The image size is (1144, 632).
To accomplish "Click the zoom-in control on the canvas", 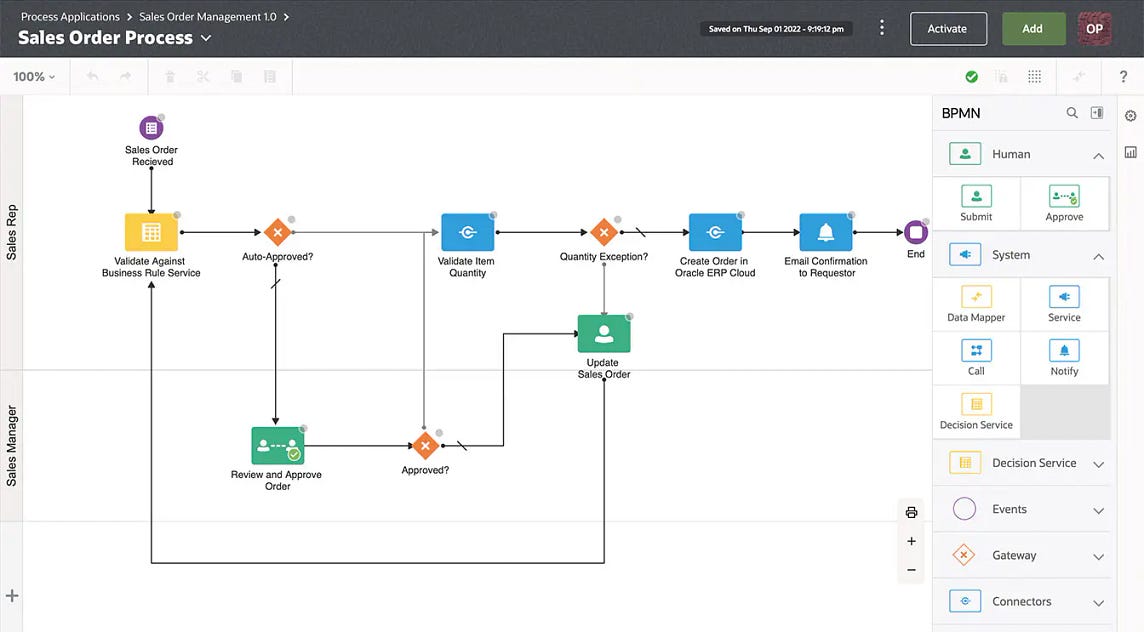I will [x=911, y=540].
